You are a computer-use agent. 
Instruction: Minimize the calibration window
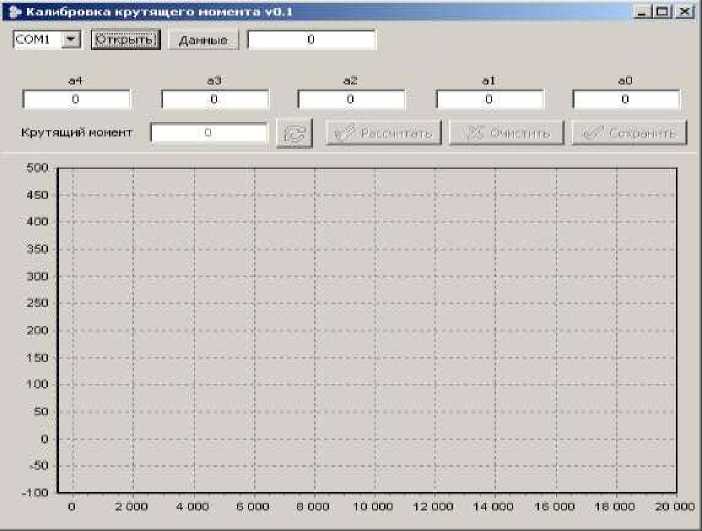(x=642, y=12)
